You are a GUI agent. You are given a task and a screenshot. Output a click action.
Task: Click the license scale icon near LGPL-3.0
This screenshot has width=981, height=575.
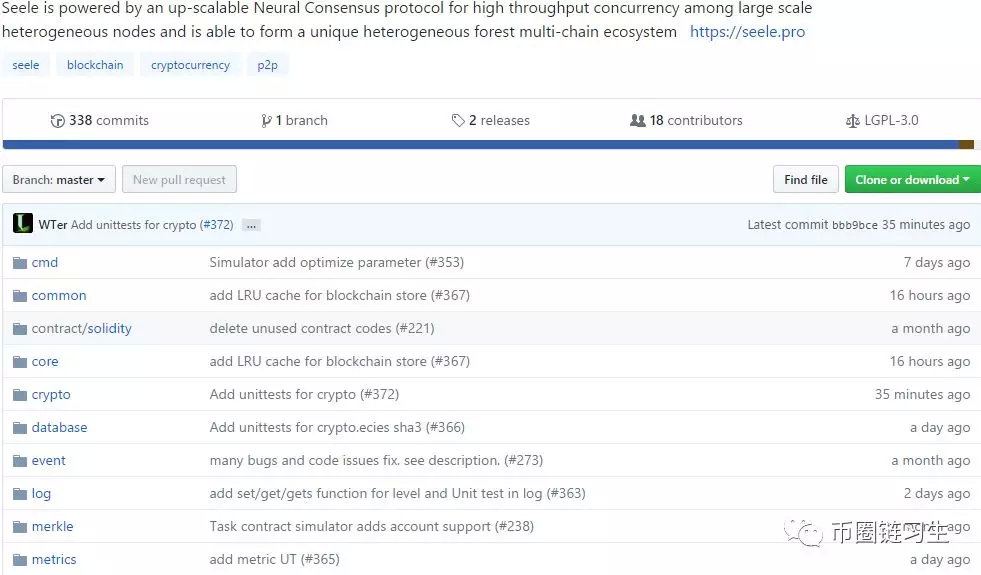[x=853, y=121]
